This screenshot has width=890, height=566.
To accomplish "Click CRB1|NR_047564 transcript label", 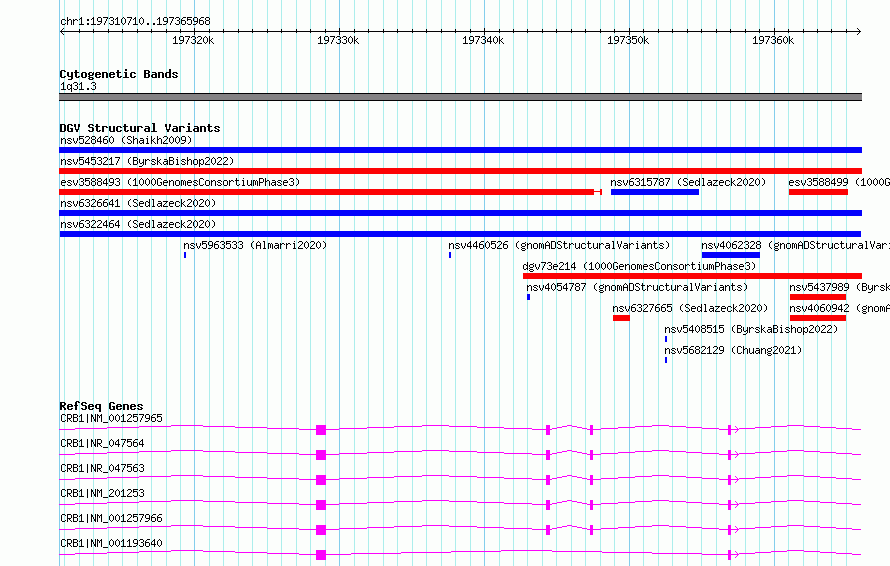I will coord(102,443).
